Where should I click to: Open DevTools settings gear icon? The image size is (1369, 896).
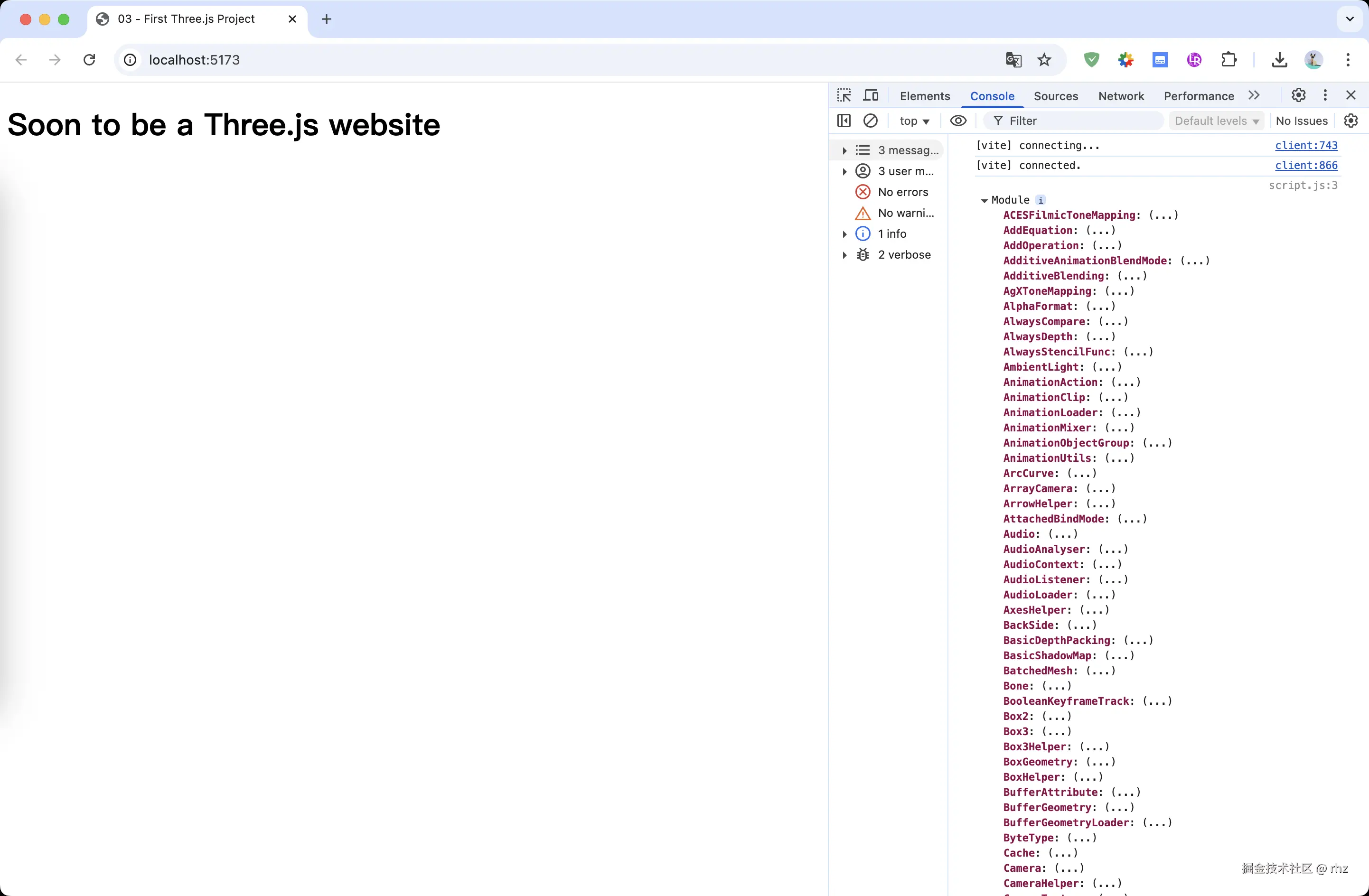(1298, 95)
